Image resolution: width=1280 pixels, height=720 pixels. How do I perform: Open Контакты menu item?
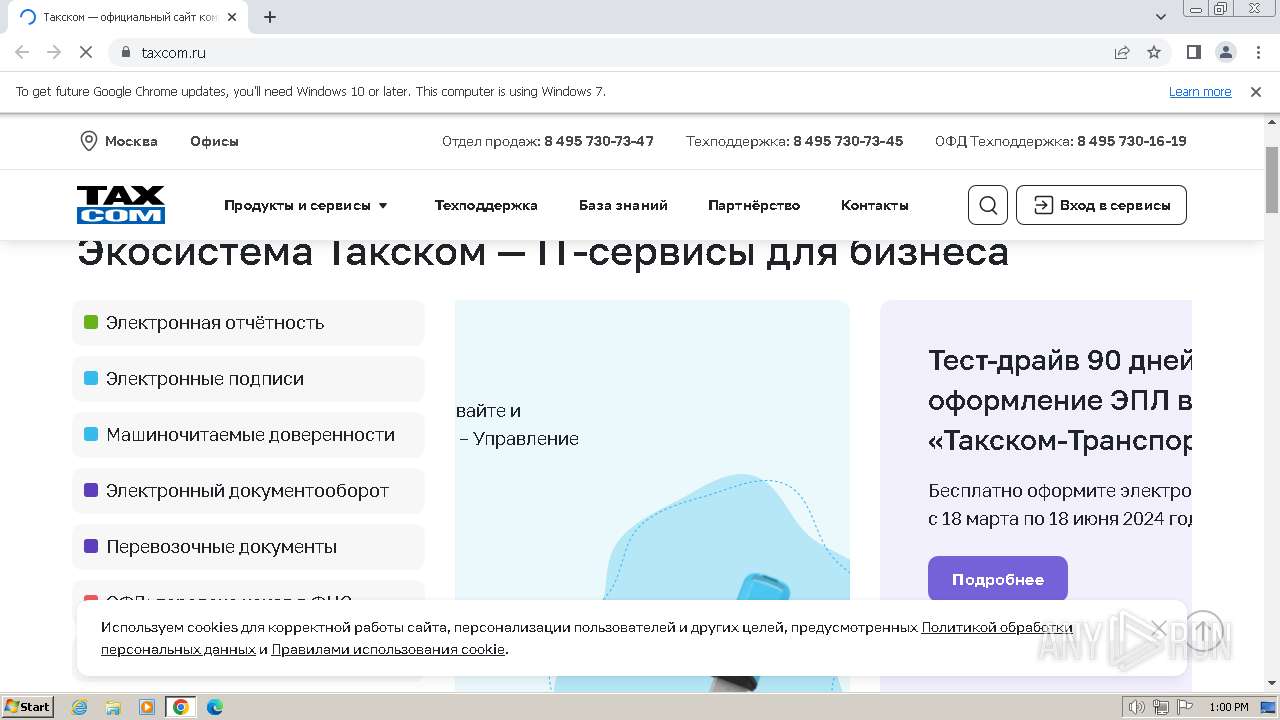tap(875, 205)
